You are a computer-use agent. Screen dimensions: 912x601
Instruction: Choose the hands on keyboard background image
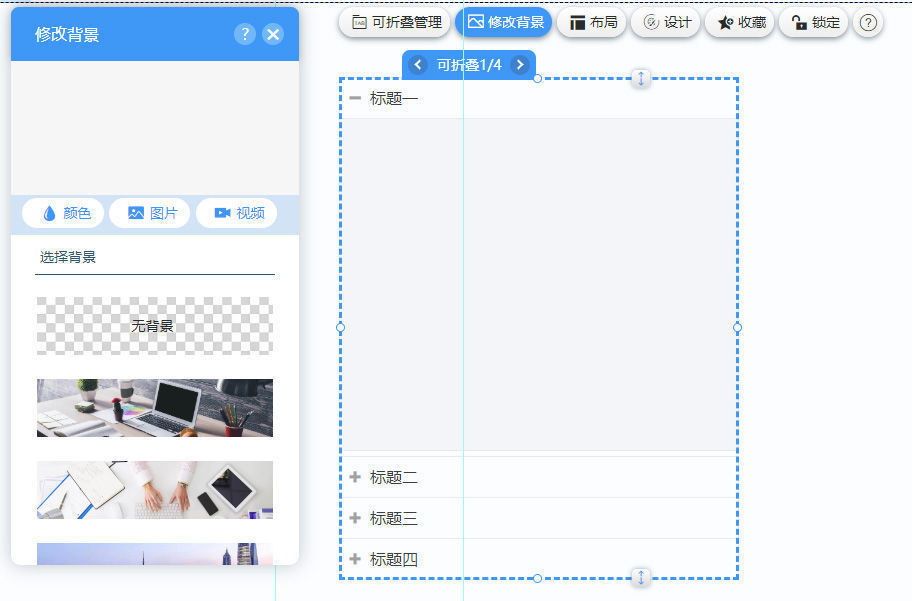point(154,490)
